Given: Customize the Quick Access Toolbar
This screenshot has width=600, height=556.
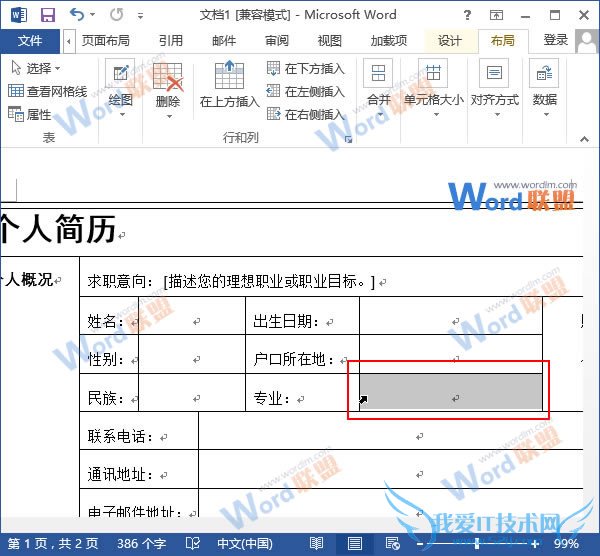Looking at the screenshot, I should [140, 16].
